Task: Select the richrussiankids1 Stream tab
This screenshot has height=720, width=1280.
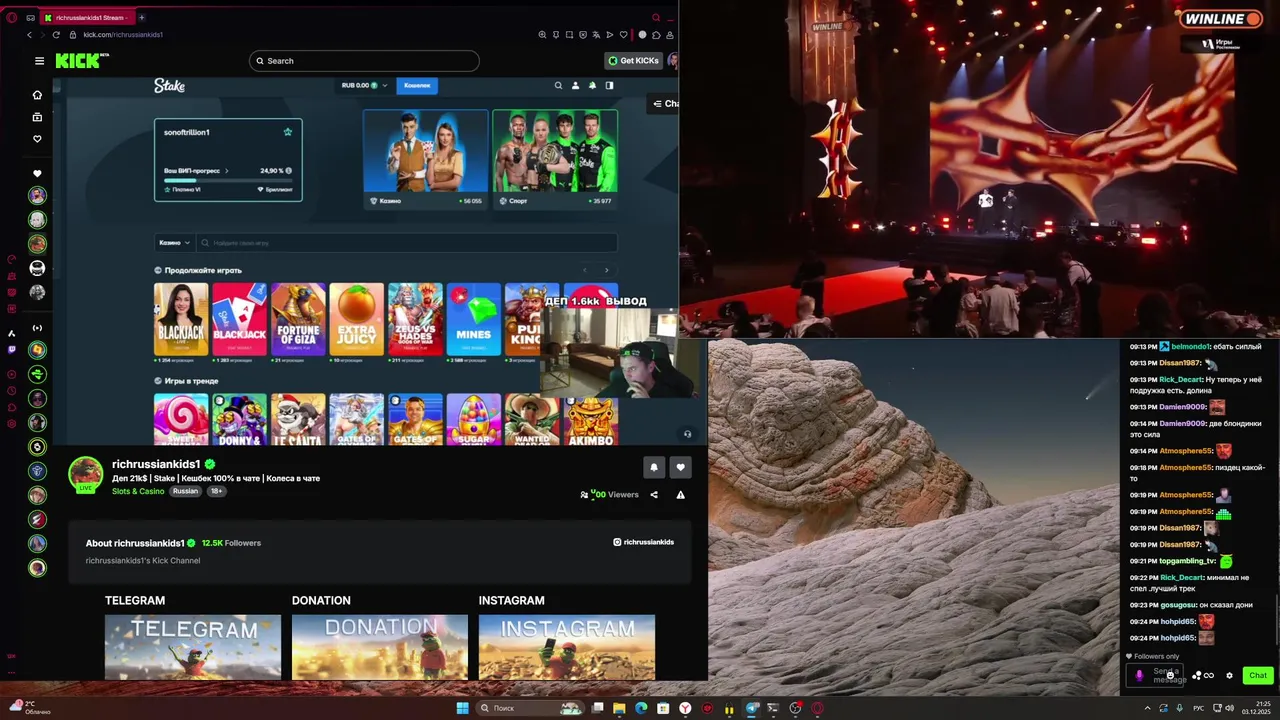Action: (86, 17)
